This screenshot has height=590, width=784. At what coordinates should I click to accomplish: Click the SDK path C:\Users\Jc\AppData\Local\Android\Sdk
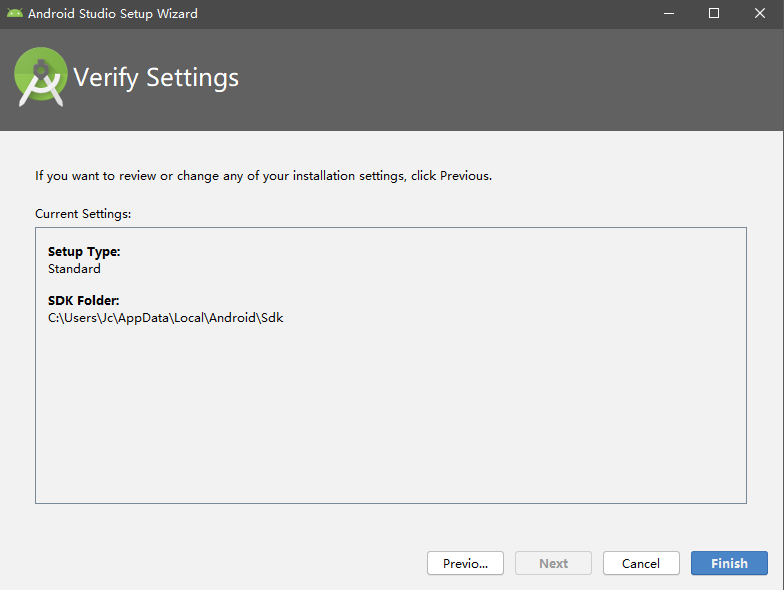(166, 318)
